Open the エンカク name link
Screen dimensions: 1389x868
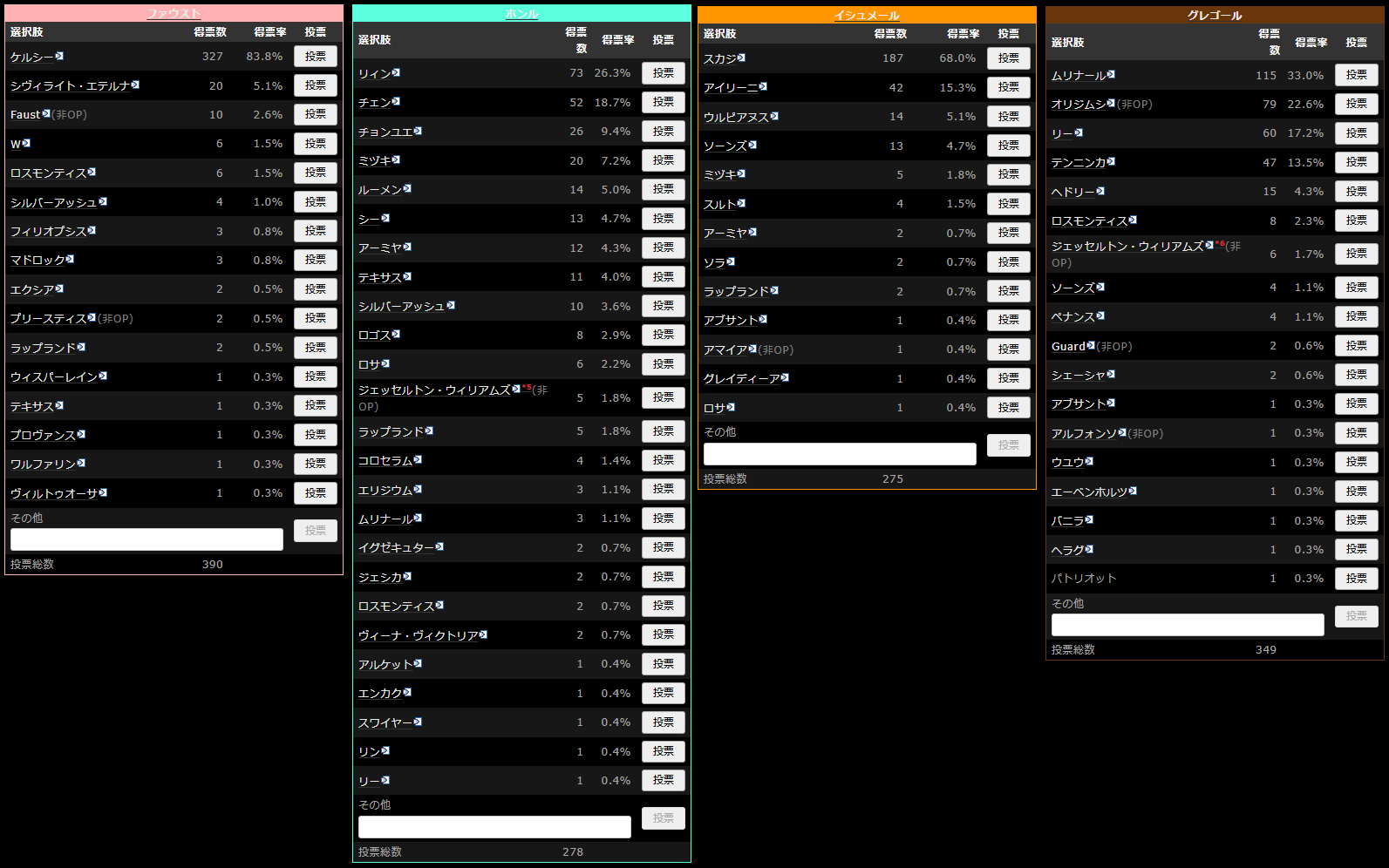coord(380,693)
